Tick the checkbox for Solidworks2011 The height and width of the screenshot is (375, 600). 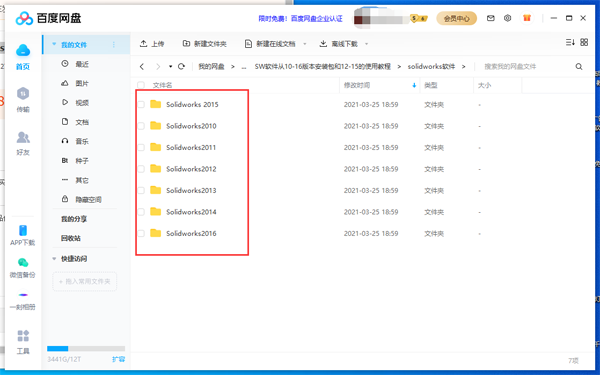[x=141, y=147]
